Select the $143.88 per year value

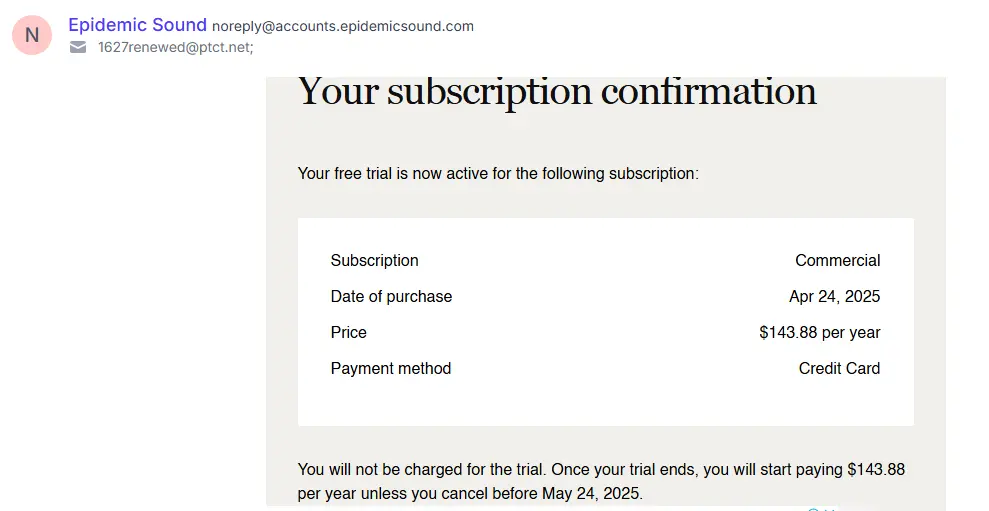pyautogui.click(x=820, y=332)
